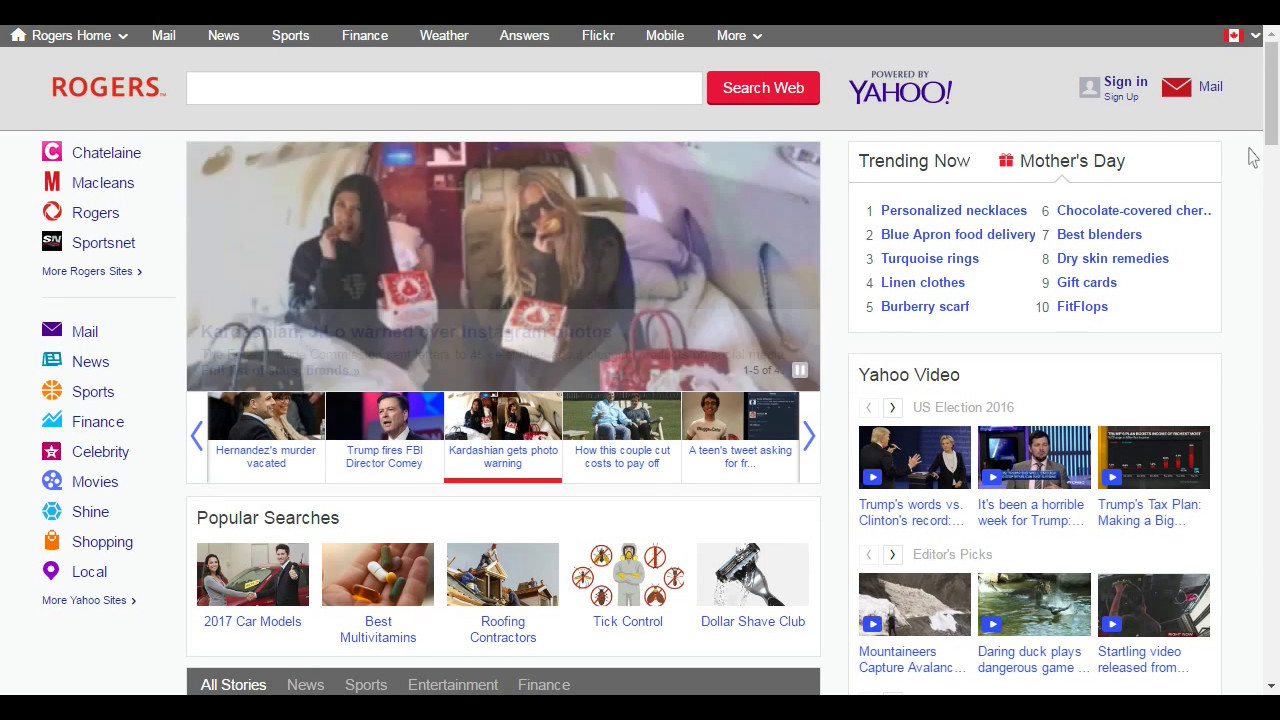Show previous headline thumbnails with left arrow

[197, 436]
